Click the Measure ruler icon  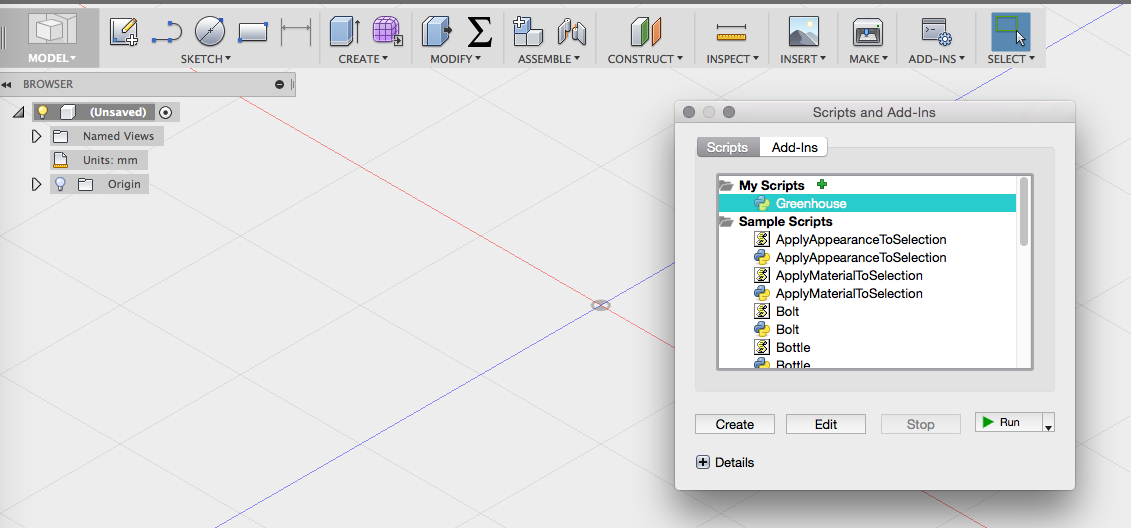point(731,32)
